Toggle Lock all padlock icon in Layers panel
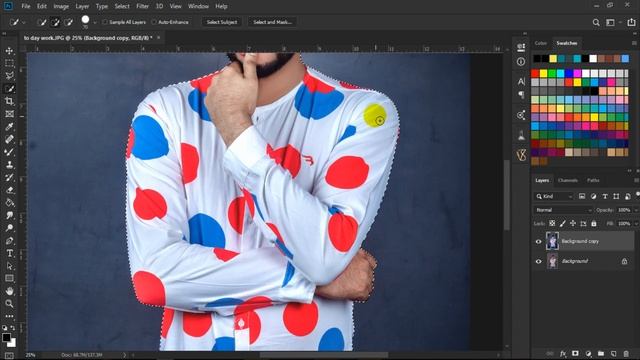 point(594,223)
